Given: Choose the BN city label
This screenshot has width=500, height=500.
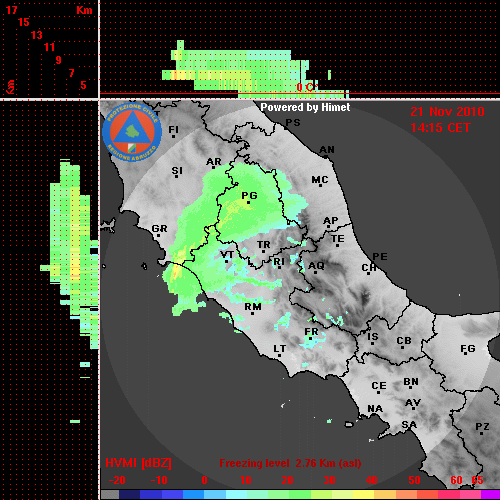Looking at the screenshot, I should tap(411, 382).
